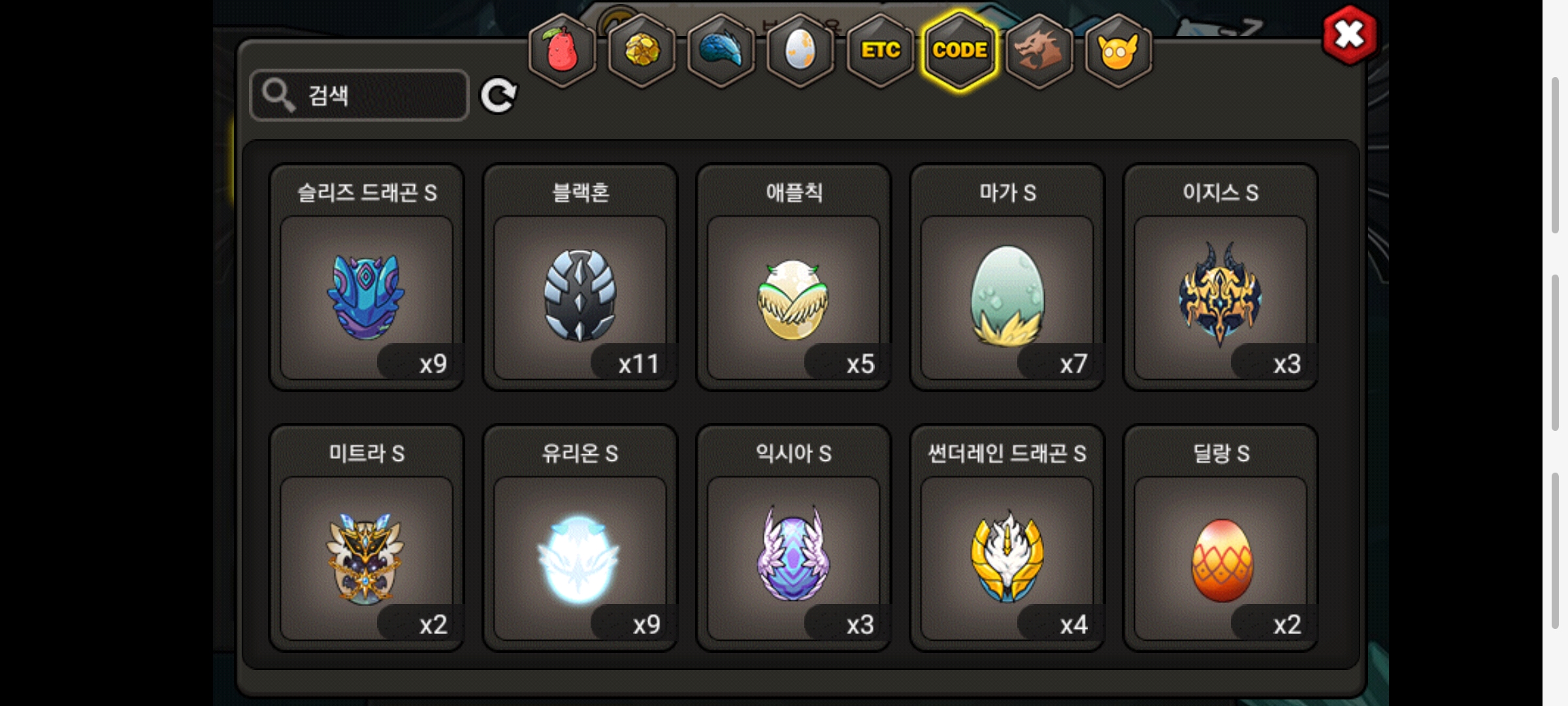
Task: Open the white egg category tab
Action: pyautogui.click(x=800, y=51)
